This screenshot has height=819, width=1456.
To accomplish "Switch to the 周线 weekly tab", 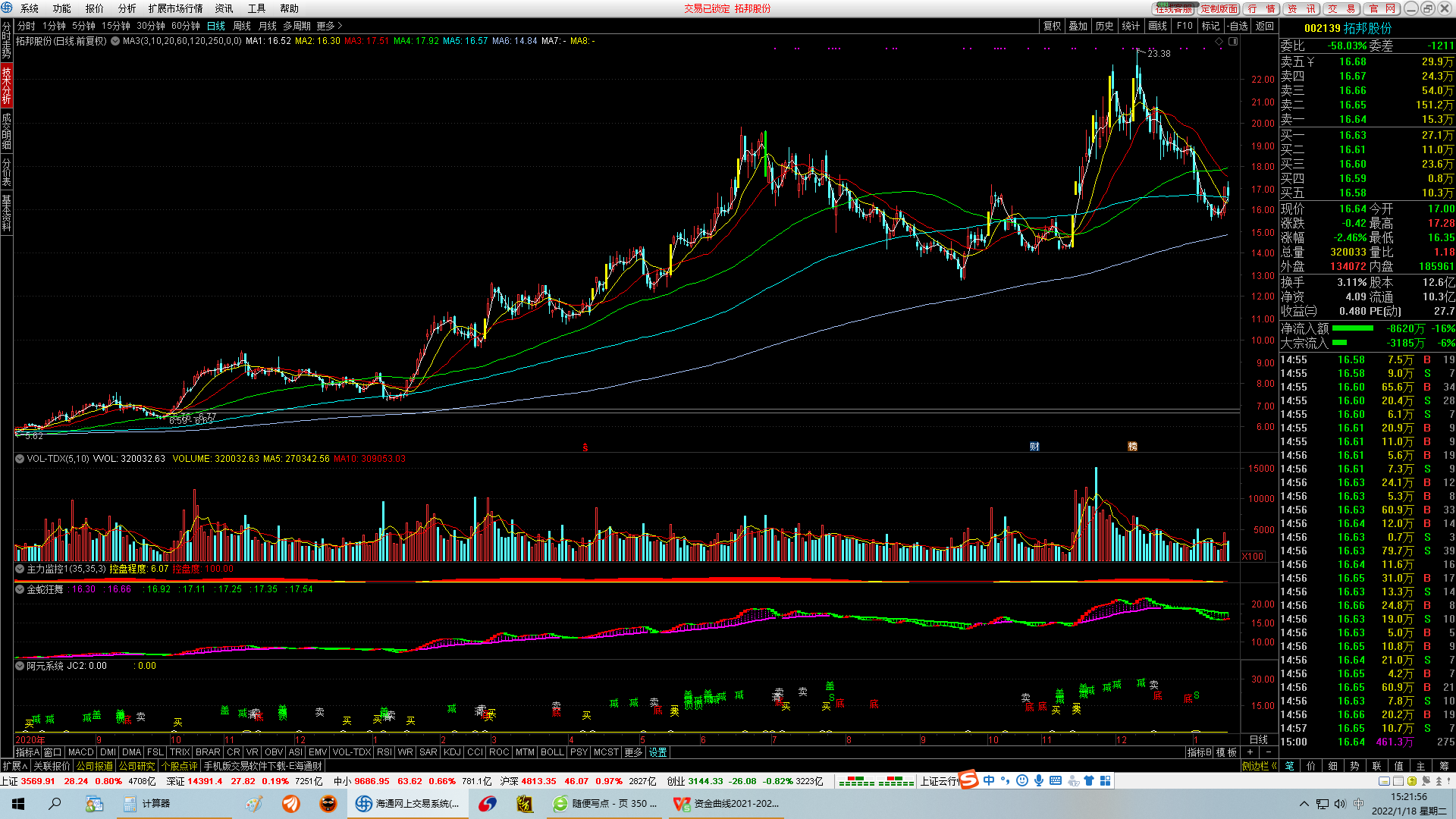I will (242, 26).
